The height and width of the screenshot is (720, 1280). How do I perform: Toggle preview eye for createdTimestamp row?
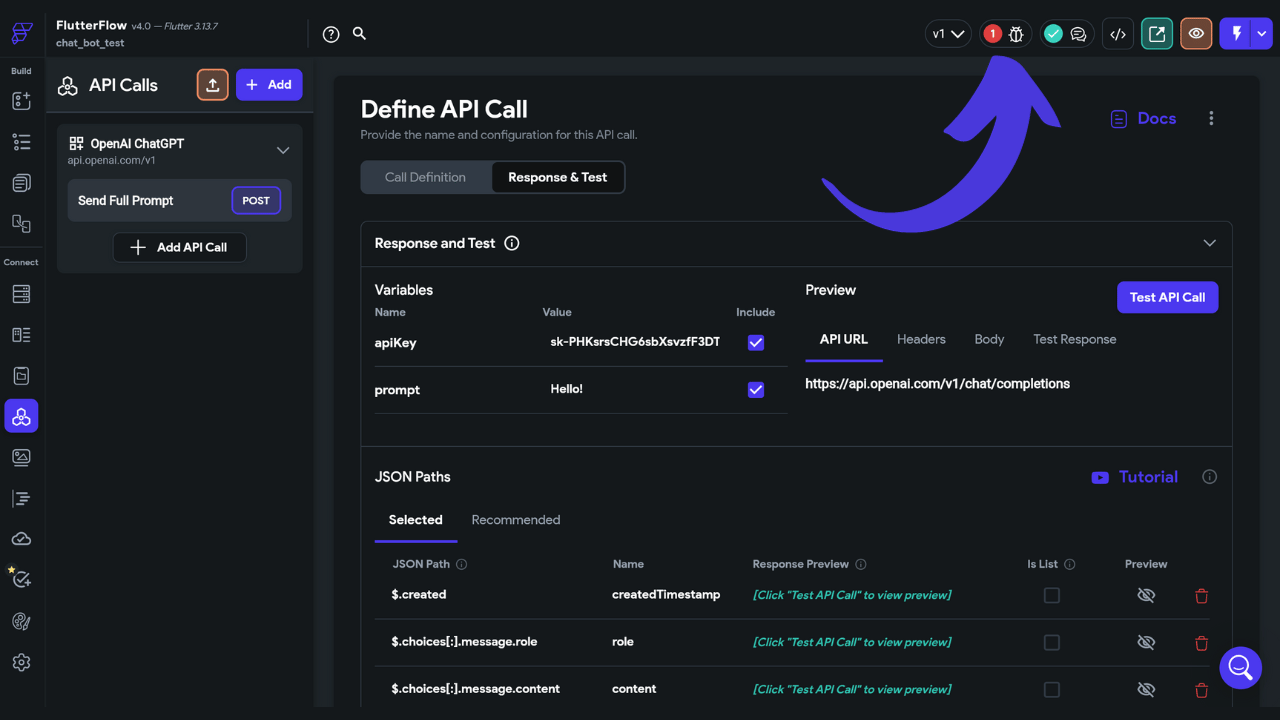[1146, 595]
